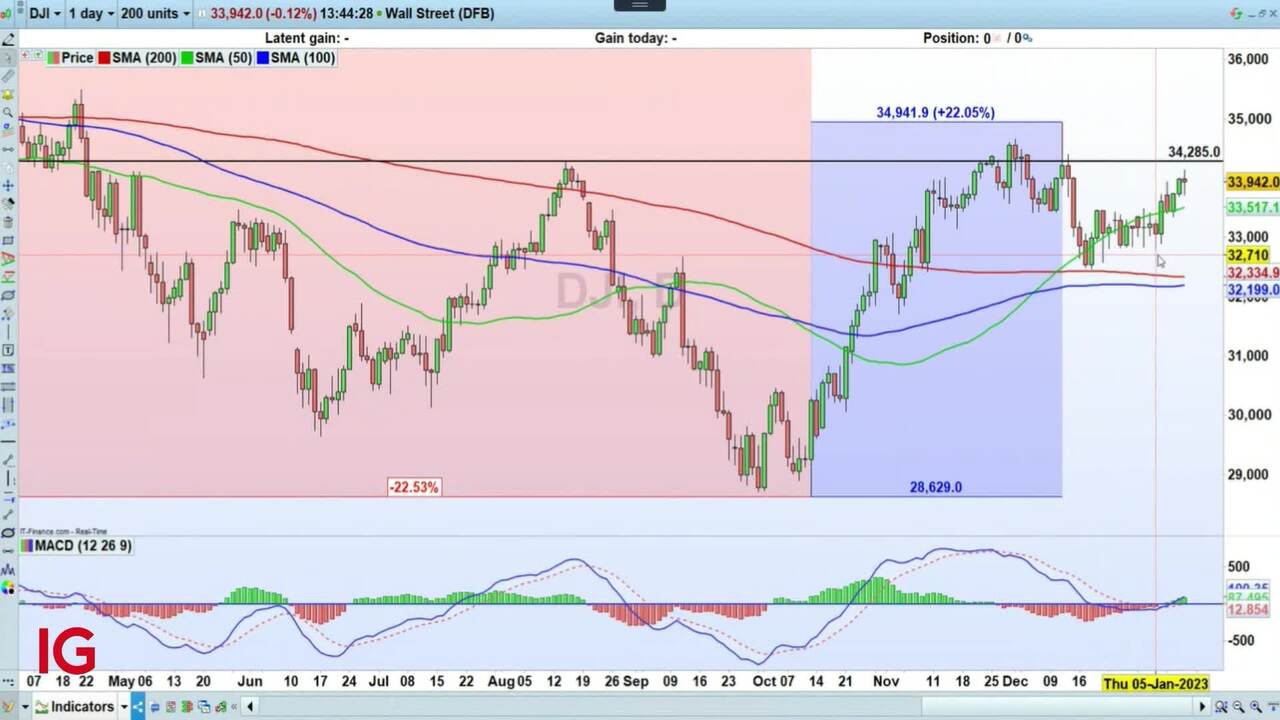This screenshot has height=720, width=1280.
Task: Click the 34,285.0 horizontal line label
Action: pyautogui.click(x=1194, y=152)
